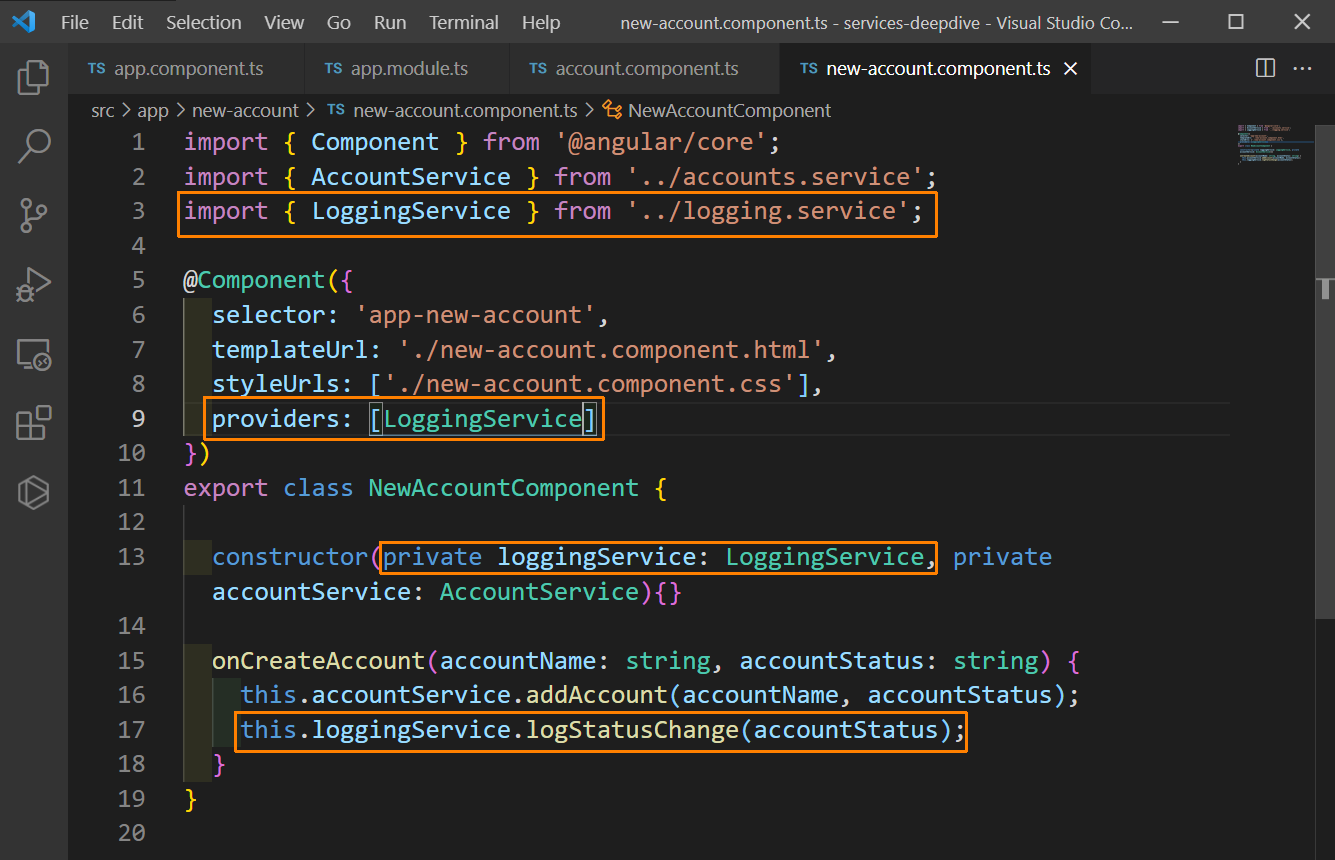This screenshot has height=860, width=1335.
Task: Click the onCreateAccount method name
Action: (318, 660)
